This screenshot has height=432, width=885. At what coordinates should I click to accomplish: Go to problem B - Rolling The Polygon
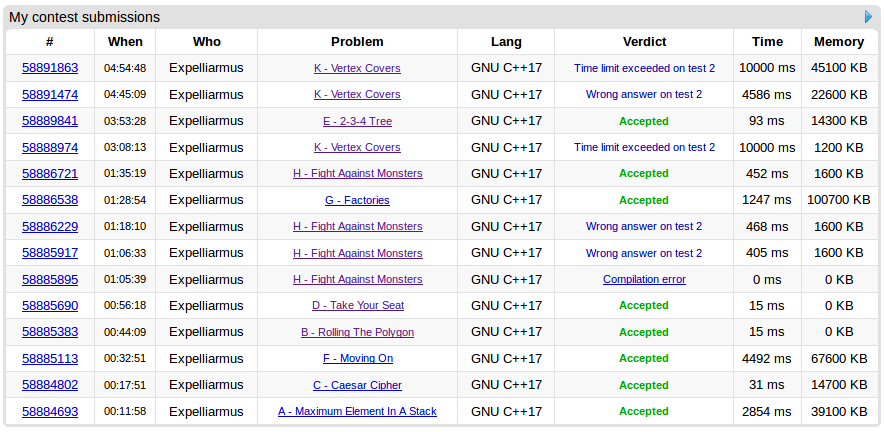click(357, 332)
